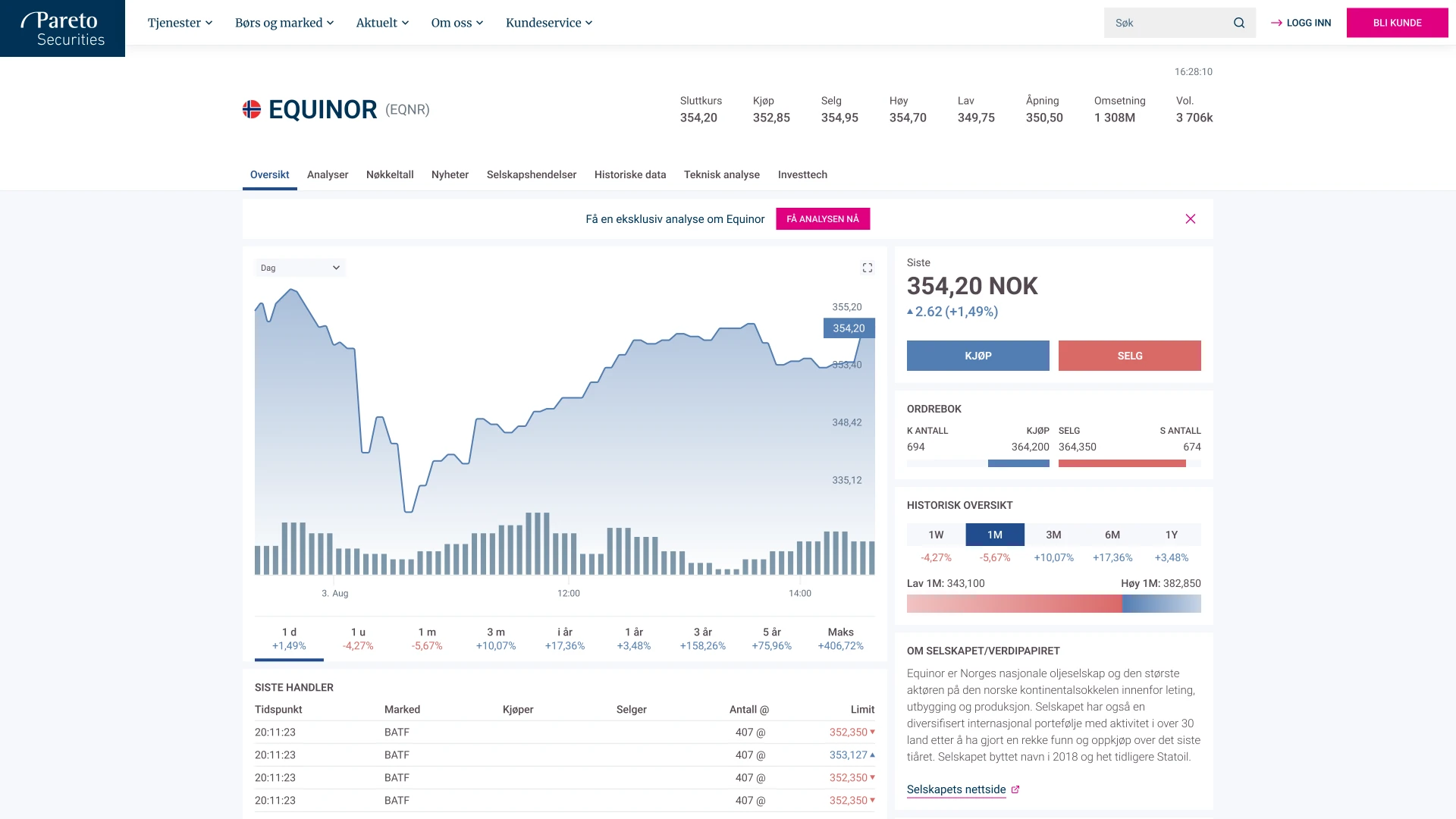The image size is (1456, 819).
Task: Click the Lav/Høy 1M range bar
Action: (x=1054, y=604)
